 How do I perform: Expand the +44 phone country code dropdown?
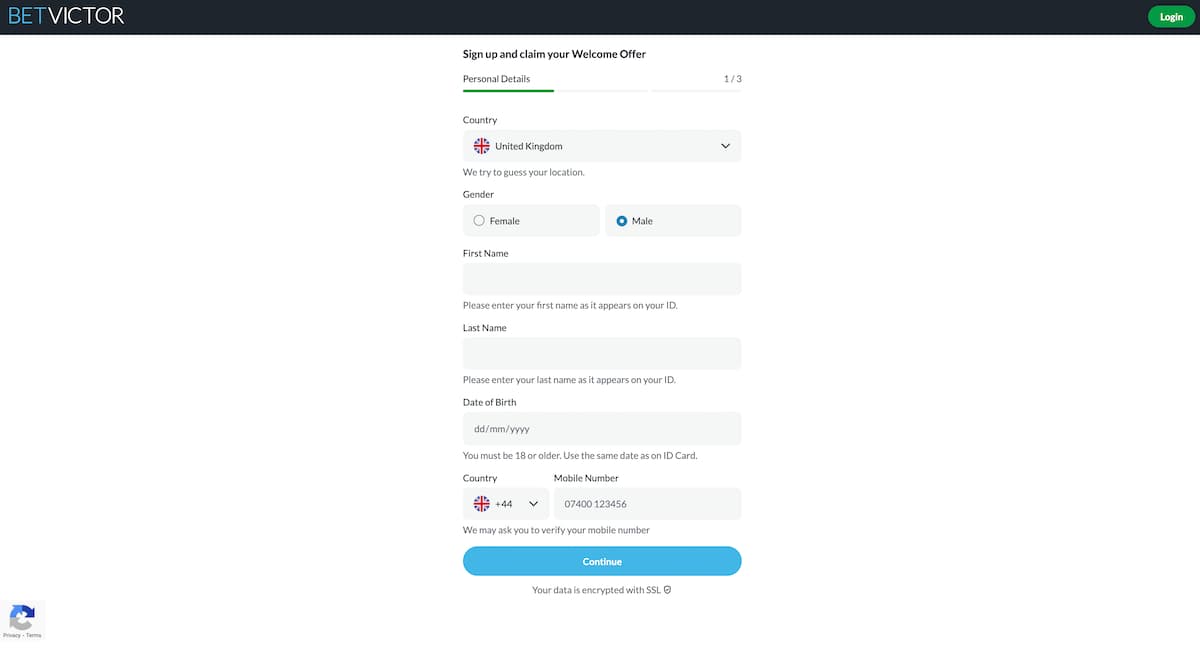click(x=506, y=504)
